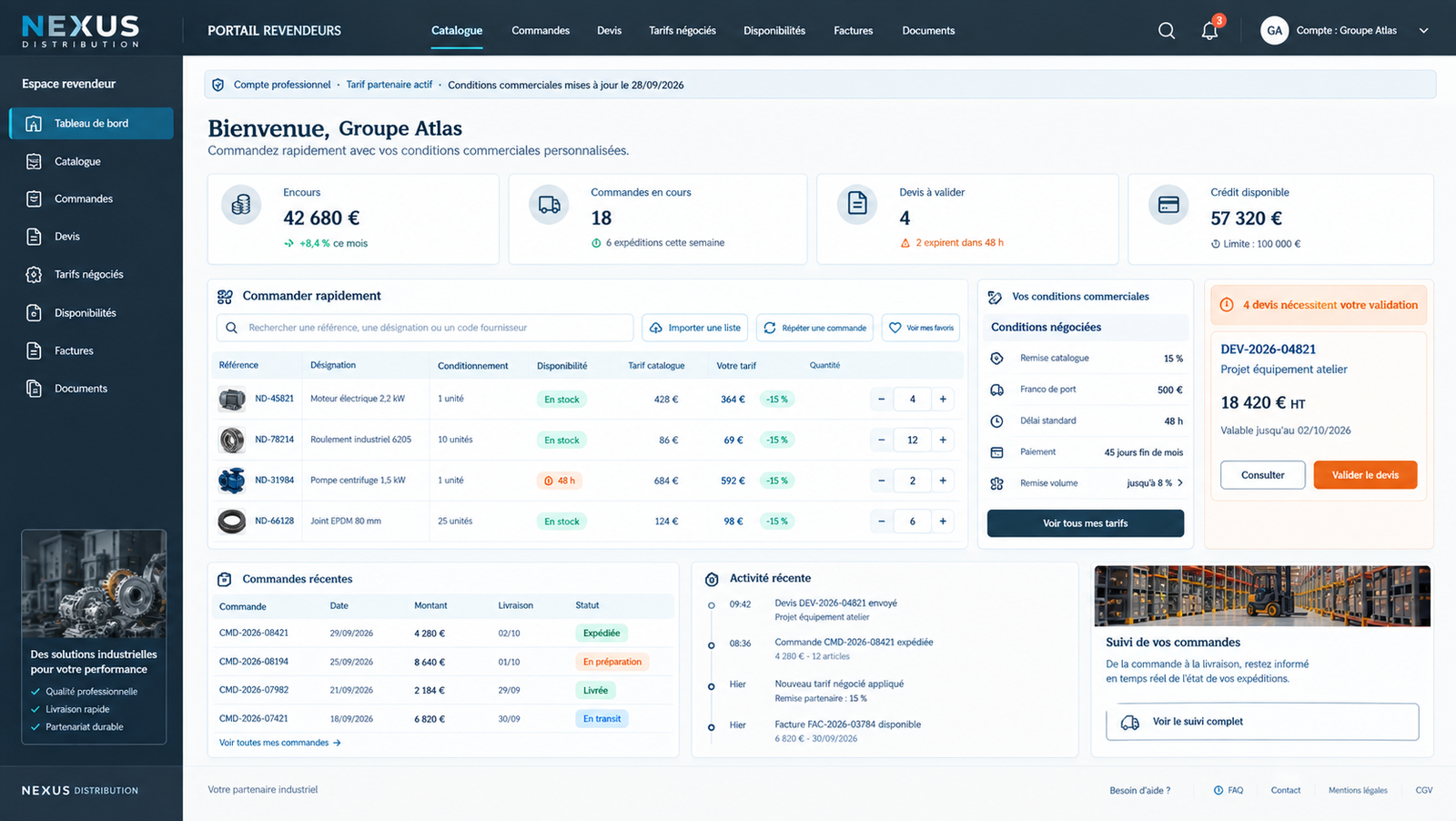Screen dimensions: 1456x821
Task: Click the Commandes récentes header icon
Action: click(225, 579)
